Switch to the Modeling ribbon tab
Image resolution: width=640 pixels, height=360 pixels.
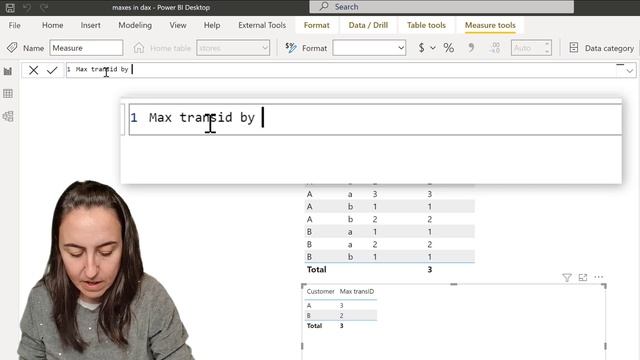[135, 25]
